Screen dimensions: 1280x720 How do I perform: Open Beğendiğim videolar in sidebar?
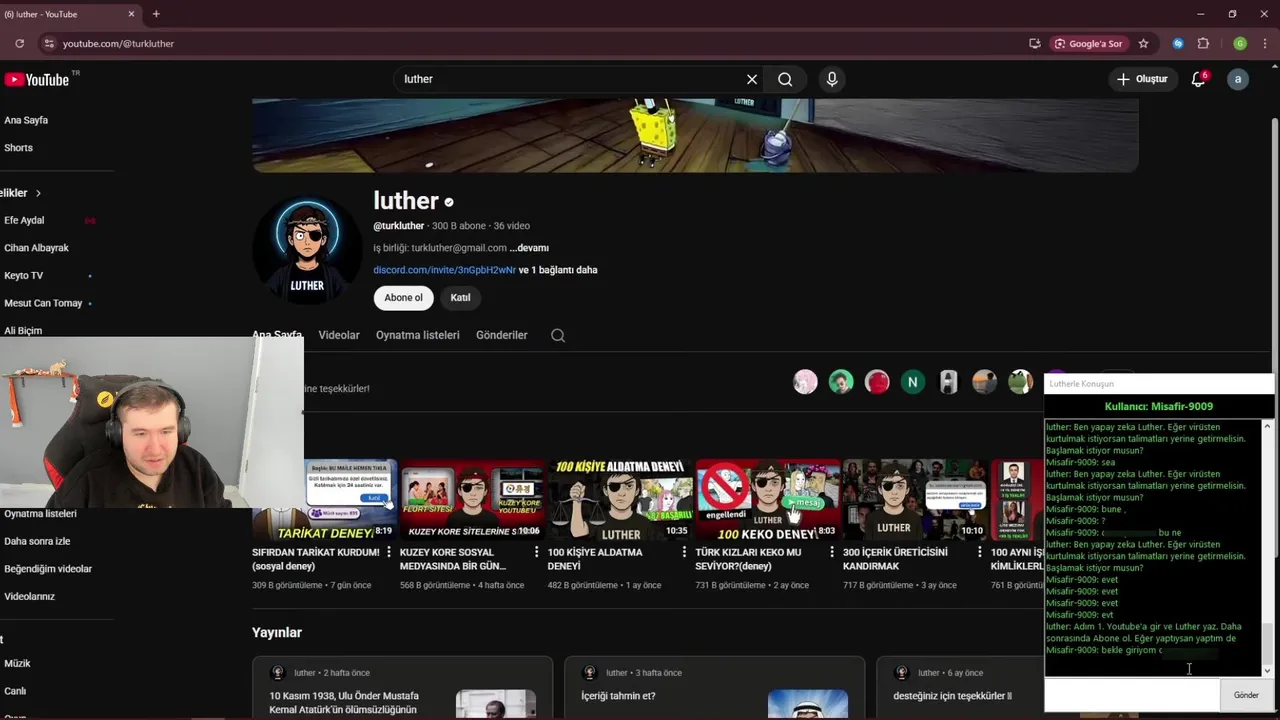[x=50, y=569]
